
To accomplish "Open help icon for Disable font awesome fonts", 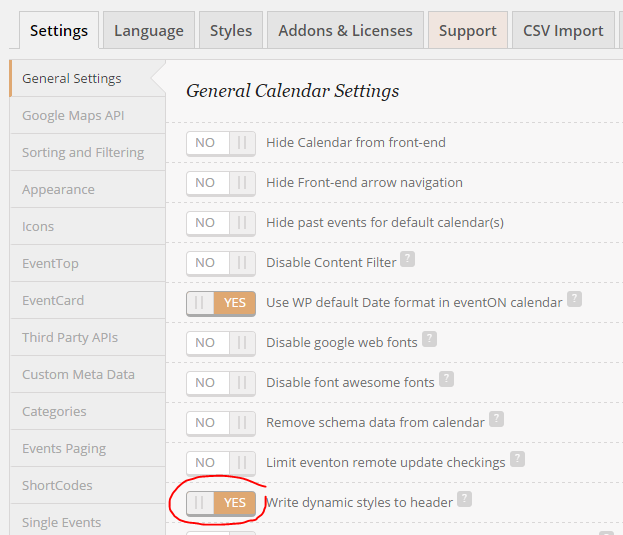I will pos(446,379).
